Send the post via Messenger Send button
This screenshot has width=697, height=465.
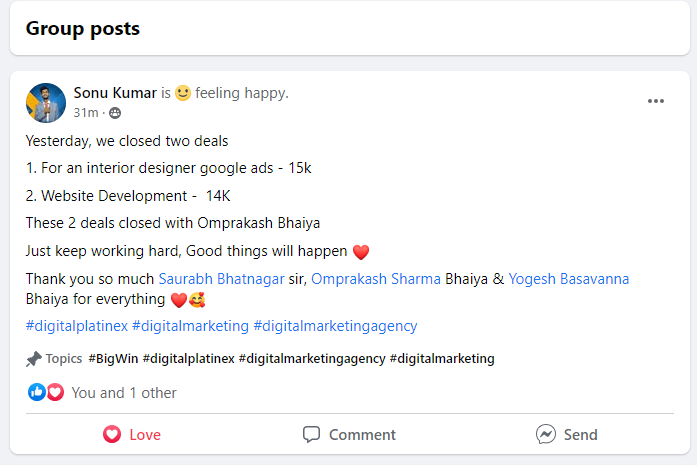[x=566, y=435]
